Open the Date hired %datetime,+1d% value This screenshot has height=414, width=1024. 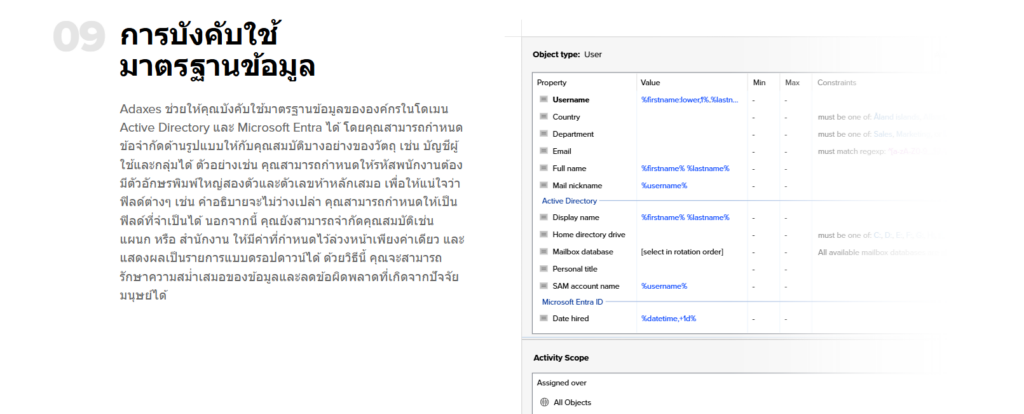click(668, 318)
